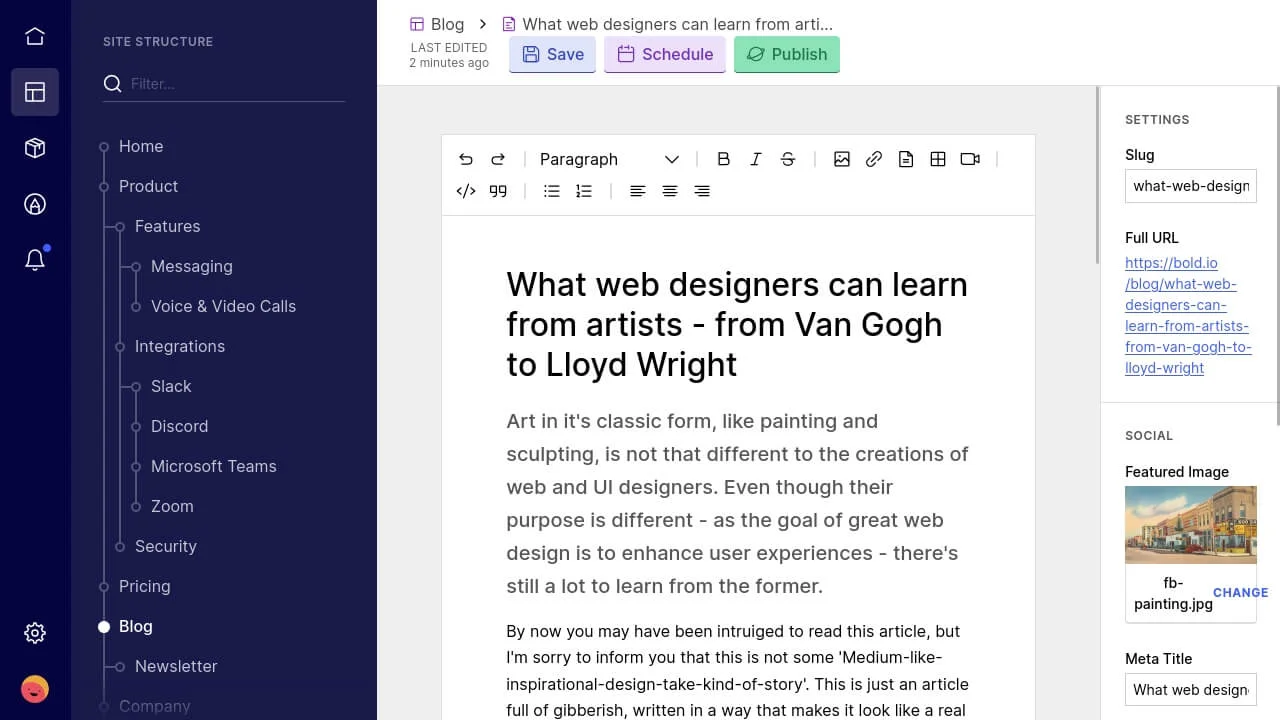This screenshot has width=1280, height=720.
Task: Collapse the Features tree node
Action: [120, 227]
